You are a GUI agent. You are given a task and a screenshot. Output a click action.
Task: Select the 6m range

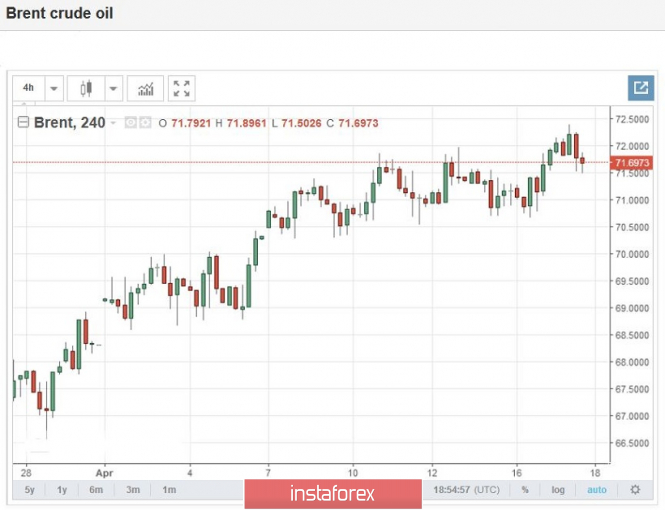click(96, 490)
